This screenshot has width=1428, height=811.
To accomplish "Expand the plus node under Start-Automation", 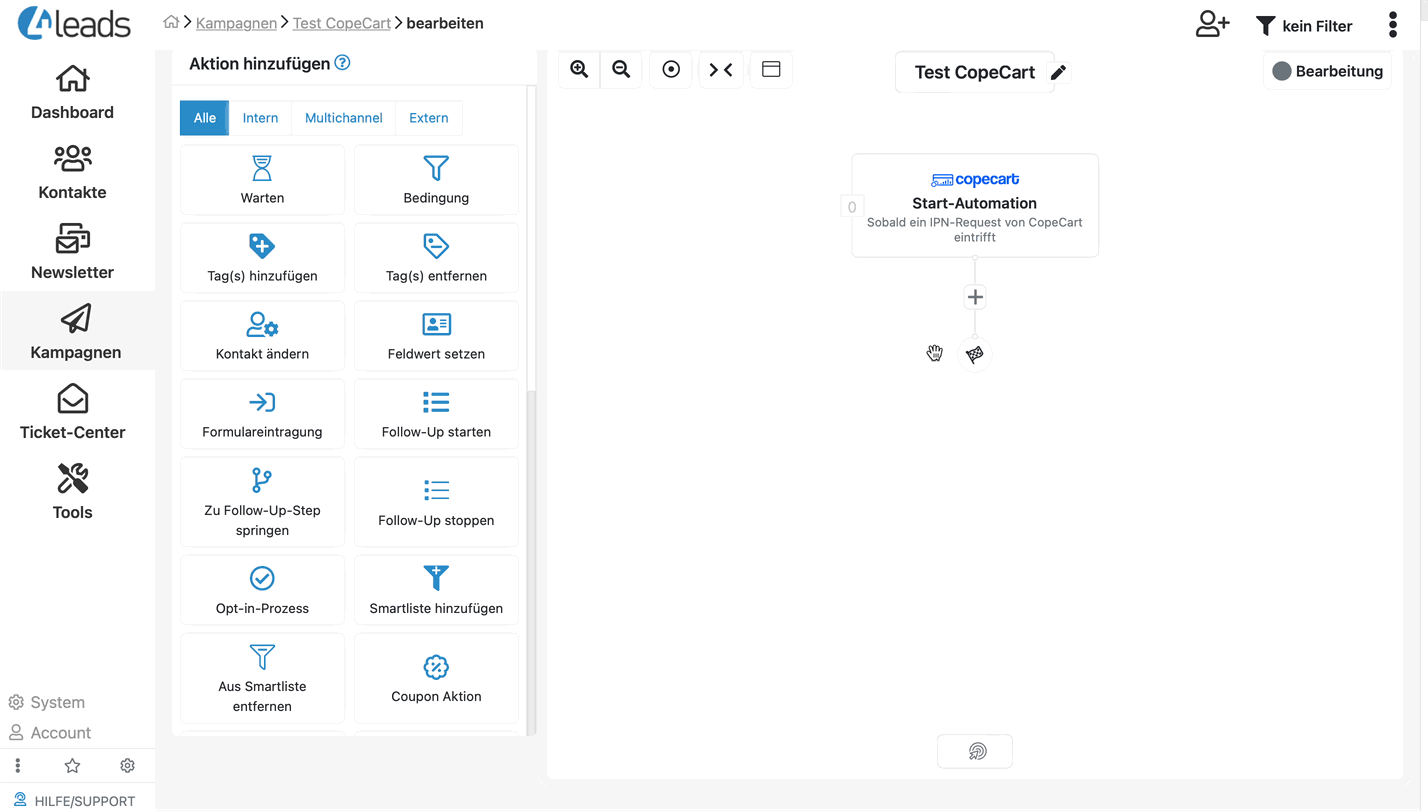I will [975, 297].
